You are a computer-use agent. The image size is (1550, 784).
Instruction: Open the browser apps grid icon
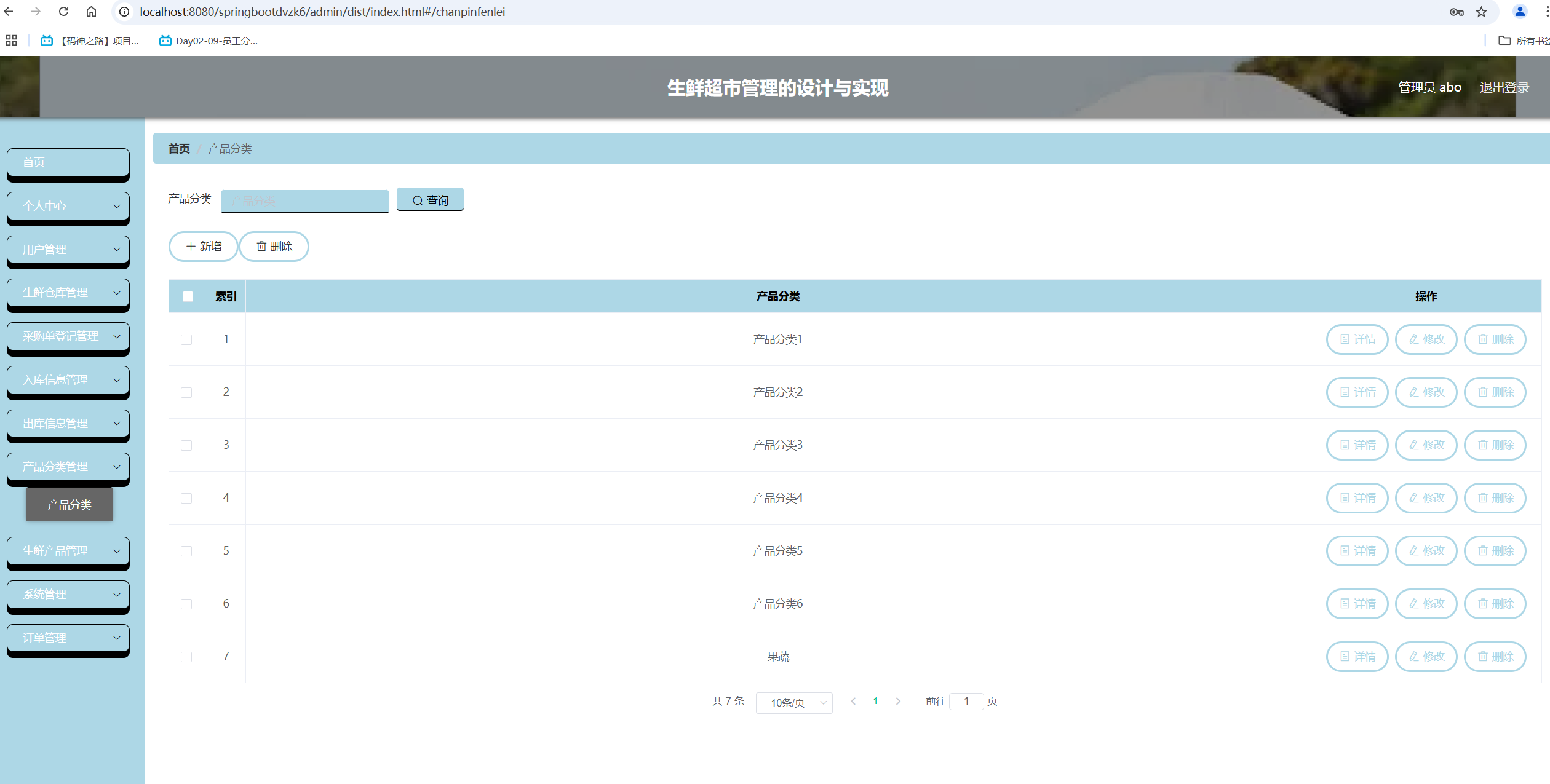click(11, 41)
